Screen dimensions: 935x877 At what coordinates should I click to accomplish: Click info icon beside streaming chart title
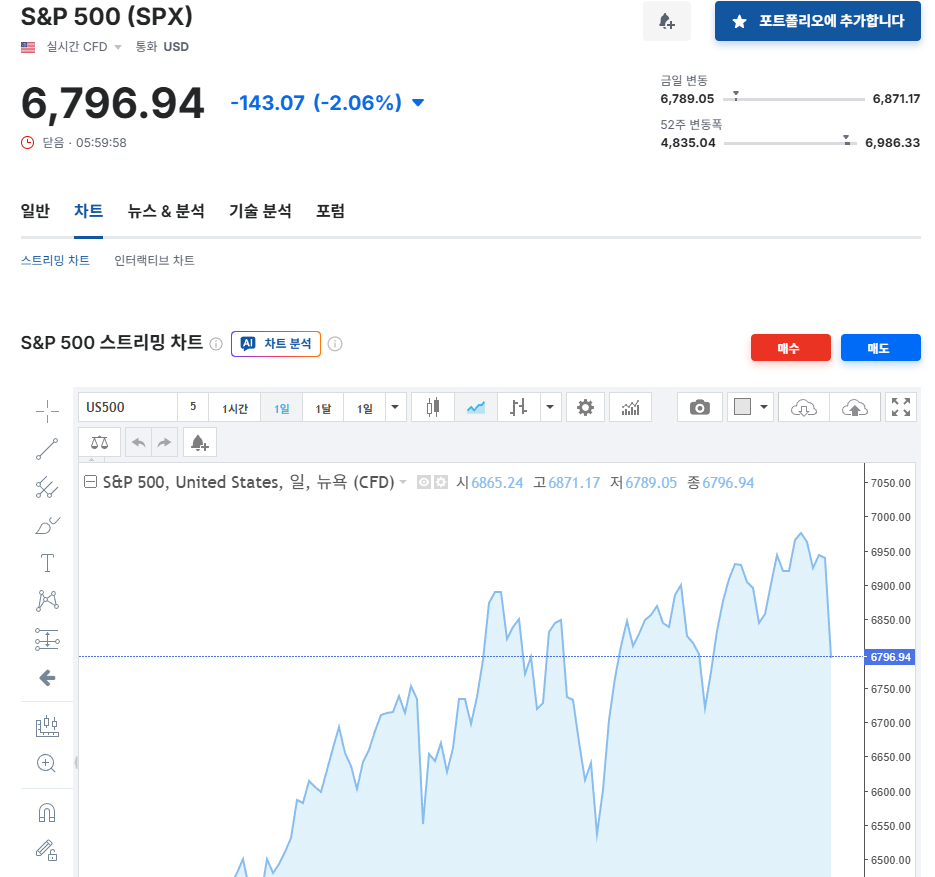pos(216,344)
